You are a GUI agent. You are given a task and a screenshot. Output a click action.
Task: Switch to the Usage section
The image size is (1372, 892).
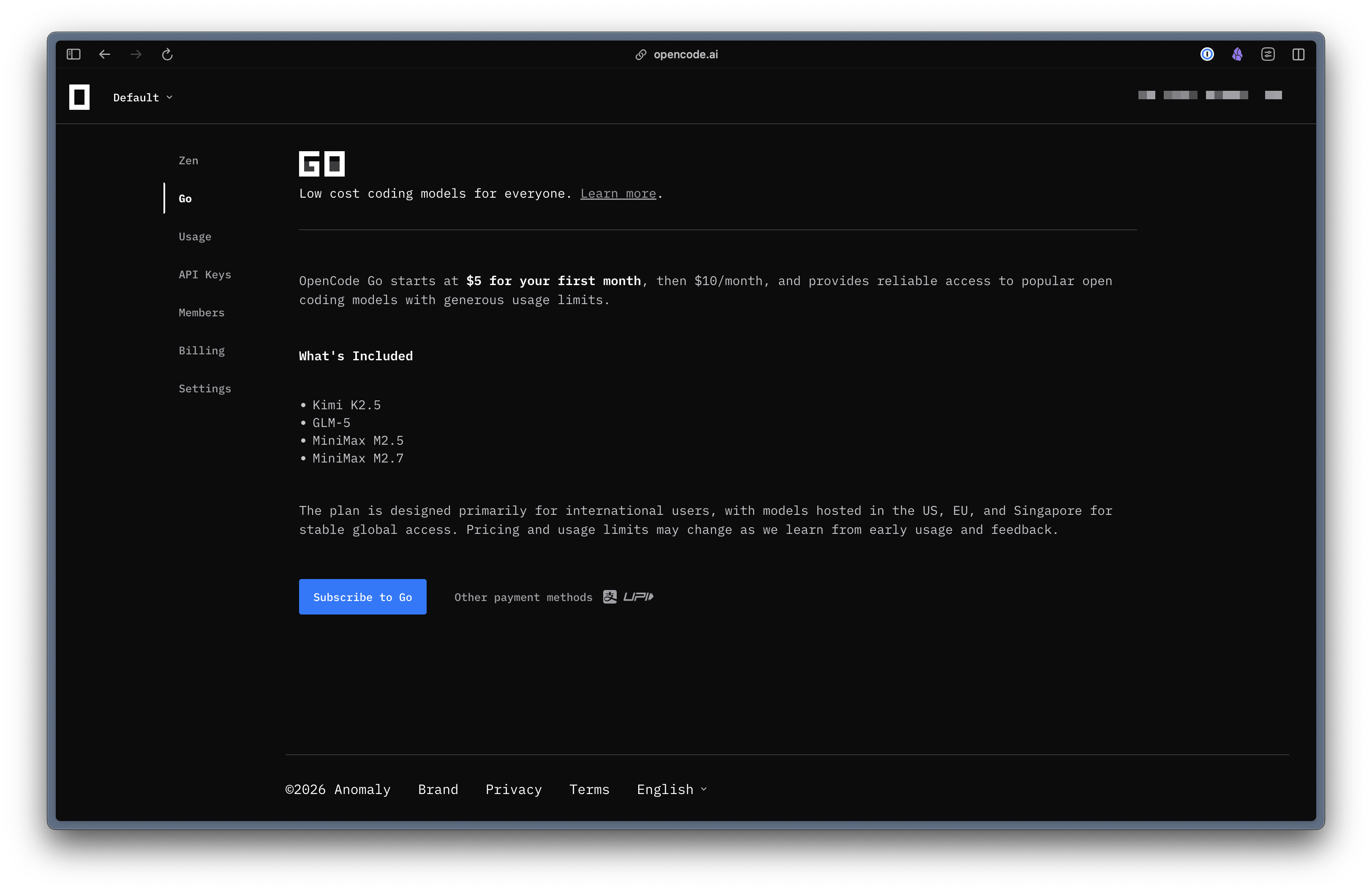point(195,237)
